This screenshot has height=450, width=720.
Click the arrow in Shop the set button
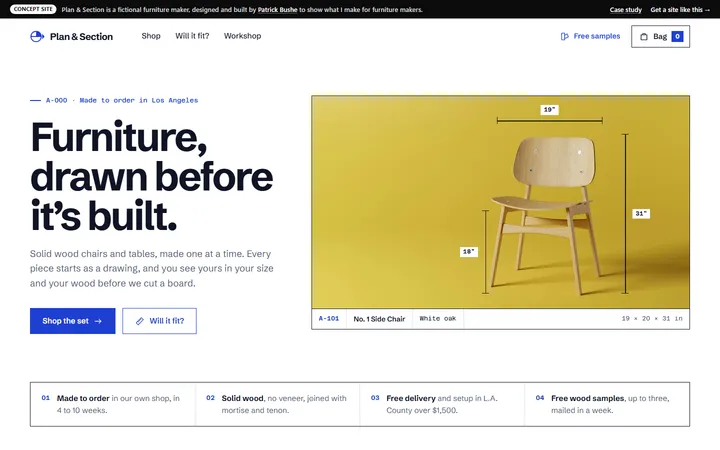click(98, 321)
